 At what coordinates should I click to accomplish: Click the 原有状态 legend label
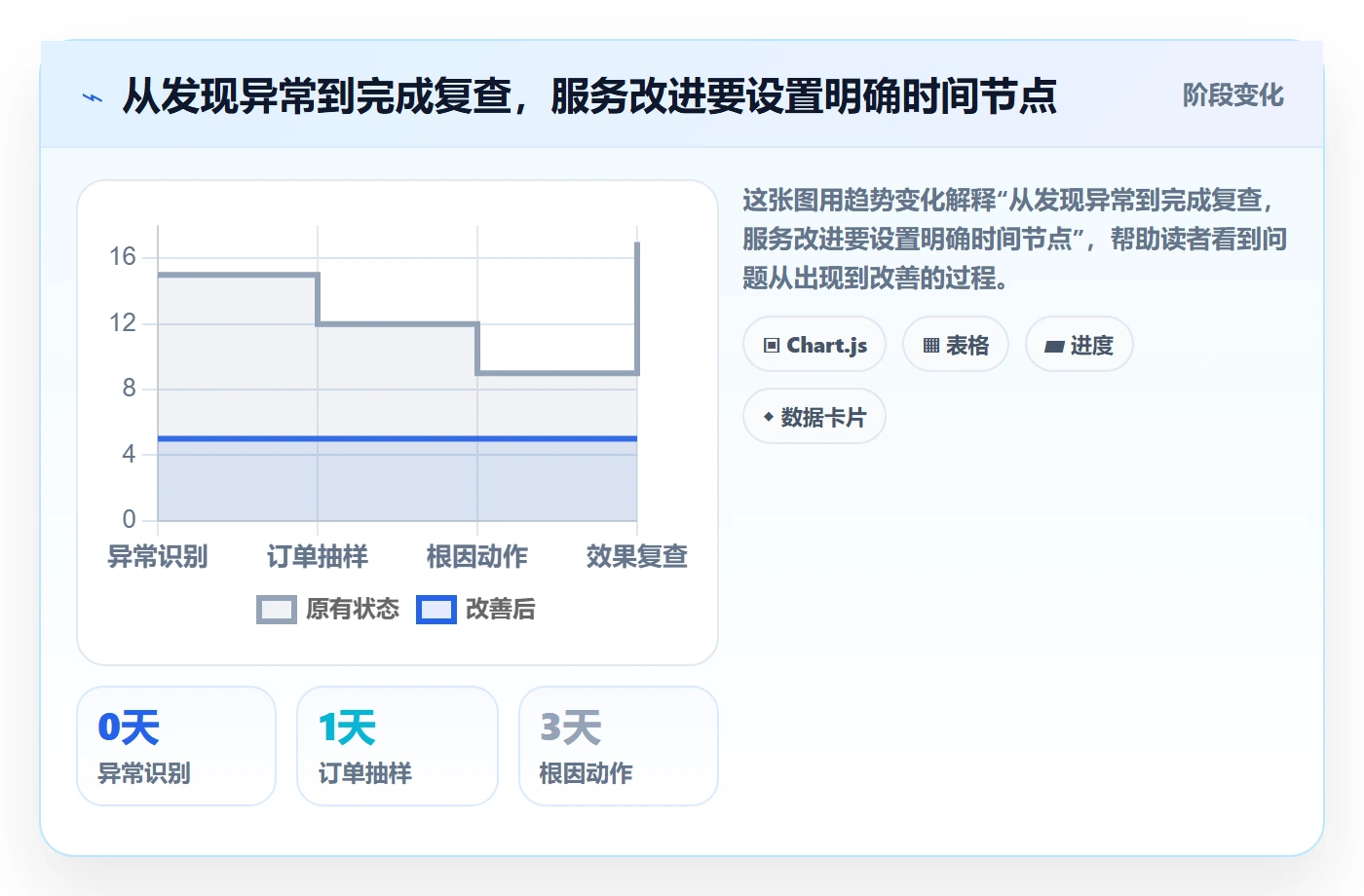click(353, 610)
